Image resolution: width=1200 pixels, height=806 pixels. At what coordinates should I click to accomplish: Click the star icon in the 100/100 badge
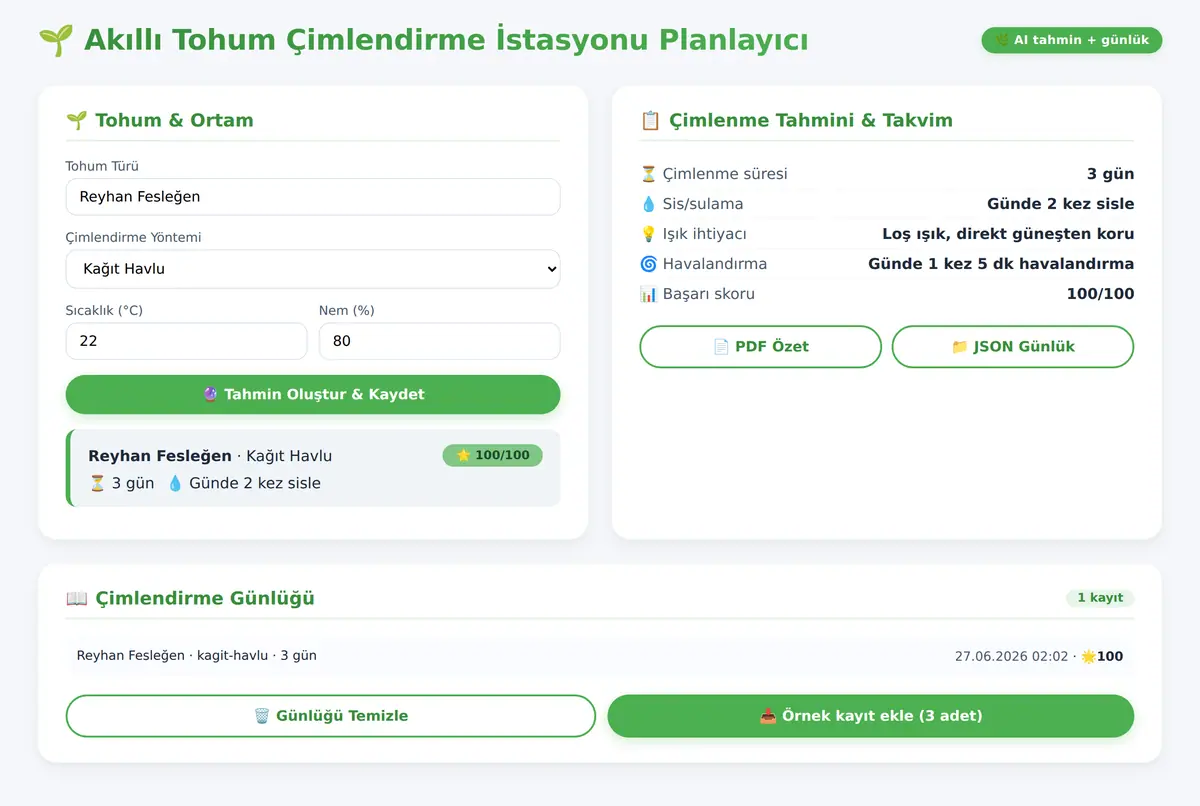pos(463,455)
